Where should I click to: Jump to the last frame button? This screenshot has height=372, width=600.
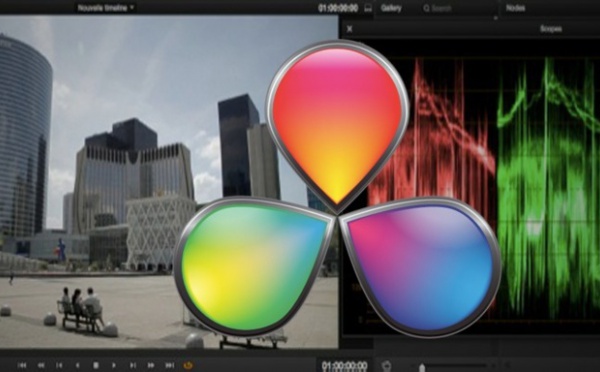170,365
